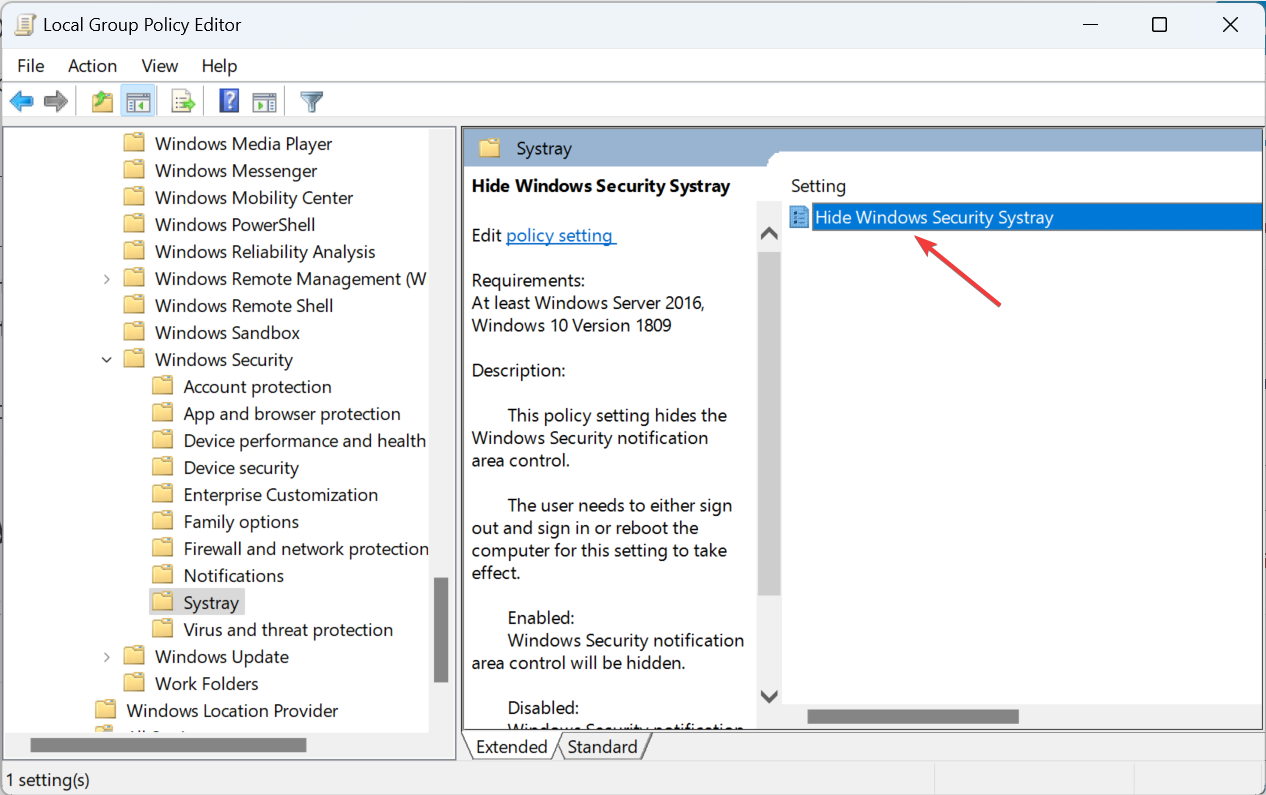Select Device performance and health folder

point(305,441)
